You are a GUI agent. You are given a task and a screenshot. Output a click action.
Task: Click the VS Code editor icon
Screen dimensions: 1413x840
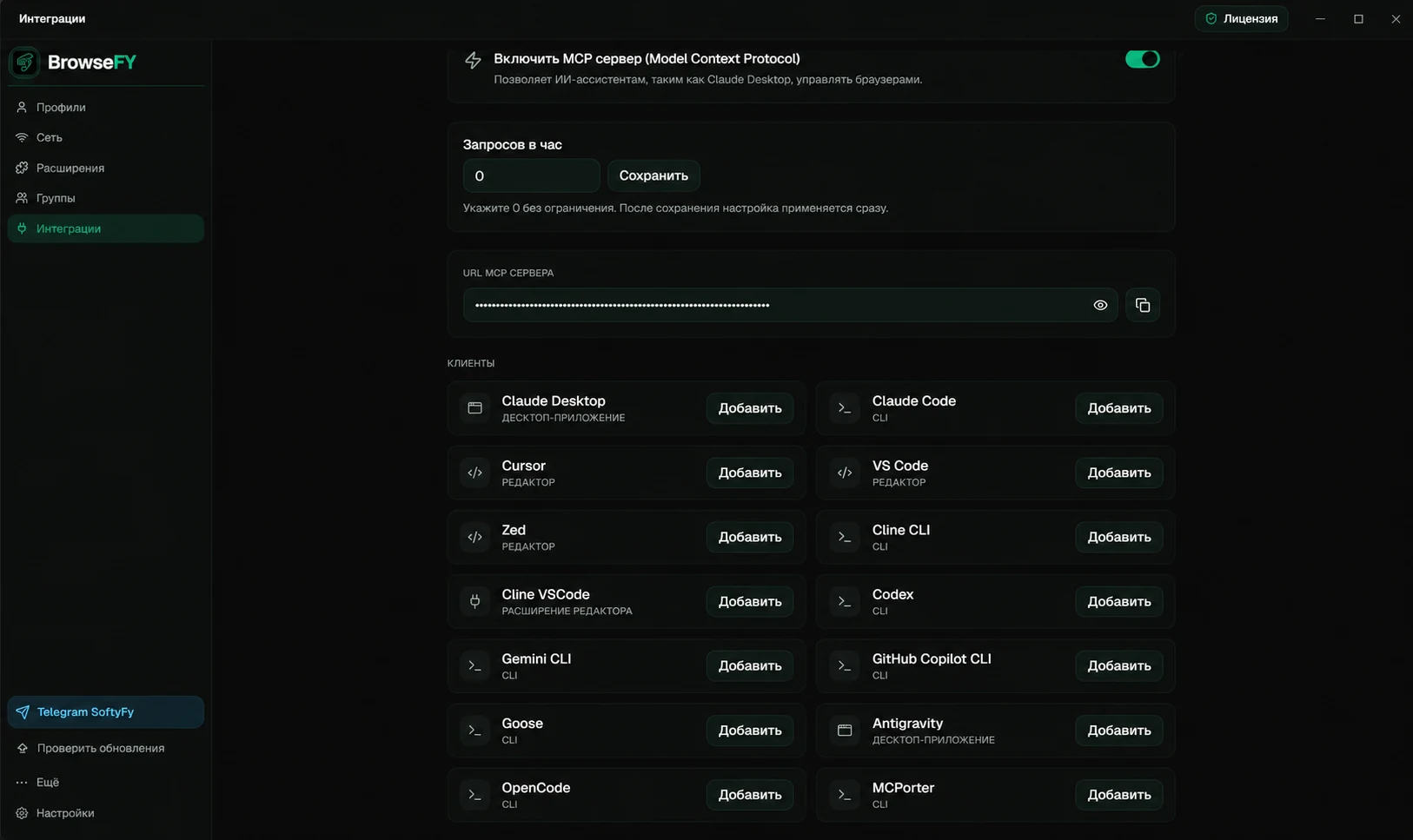[844, 473]
